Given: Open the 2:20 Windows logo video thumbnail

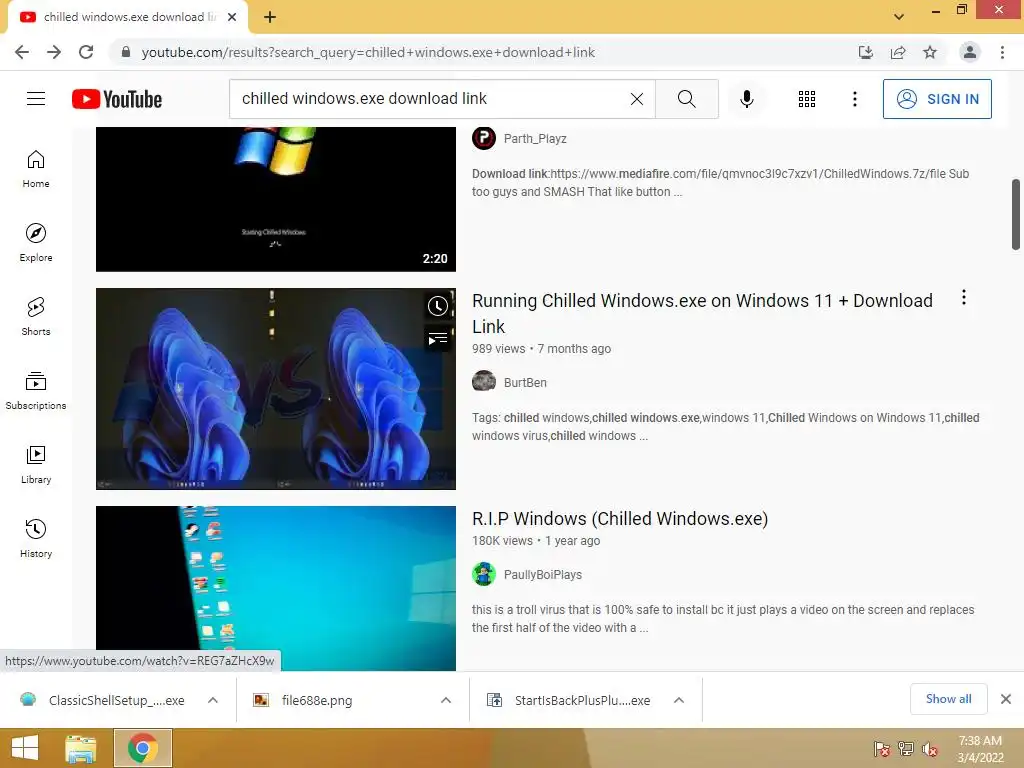Looking at the screenshot, I should pos(276,199).
